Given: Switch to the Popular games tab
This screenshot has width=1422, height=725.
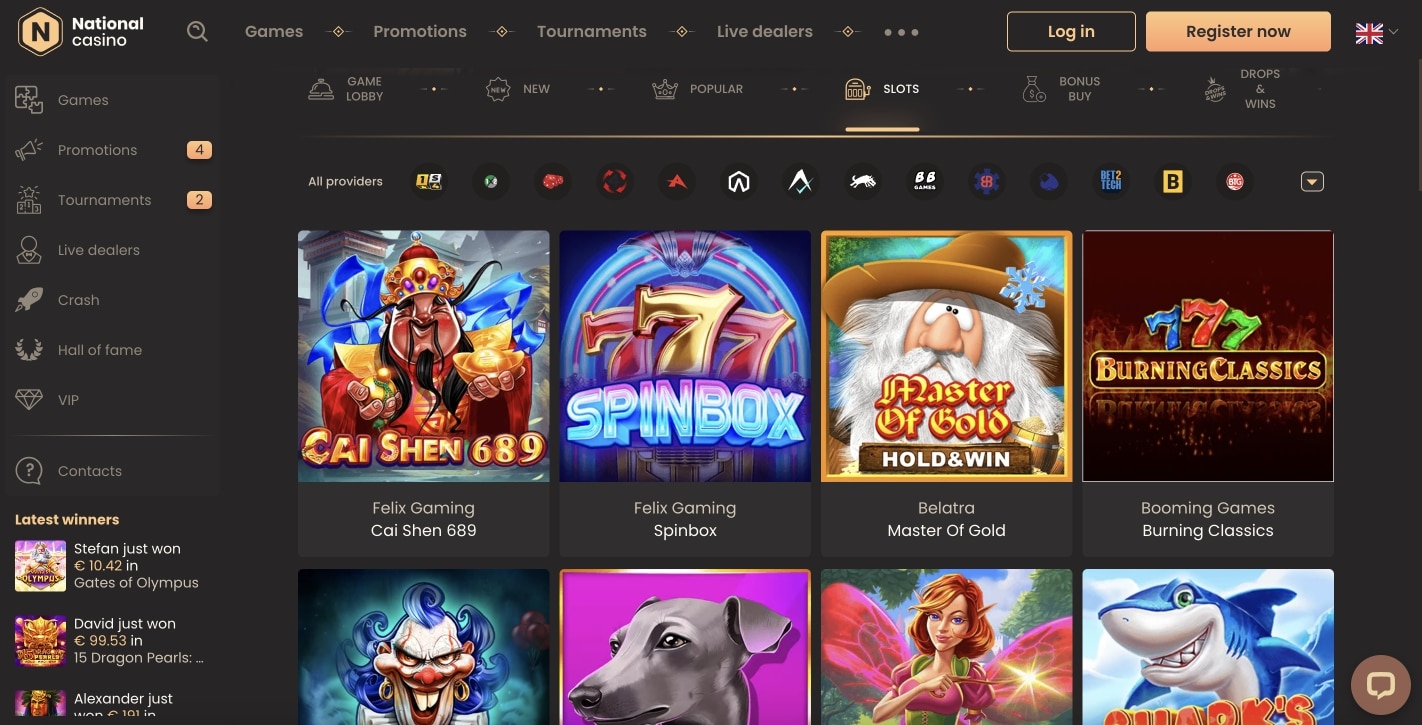Looking at the screenshot, I should click(x=698, y=89).
